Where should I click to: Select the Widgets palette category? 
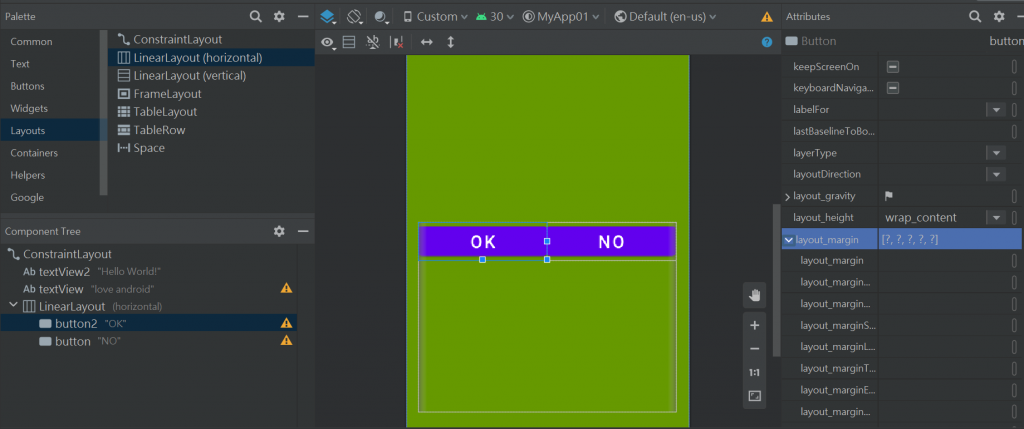point(29,108)
